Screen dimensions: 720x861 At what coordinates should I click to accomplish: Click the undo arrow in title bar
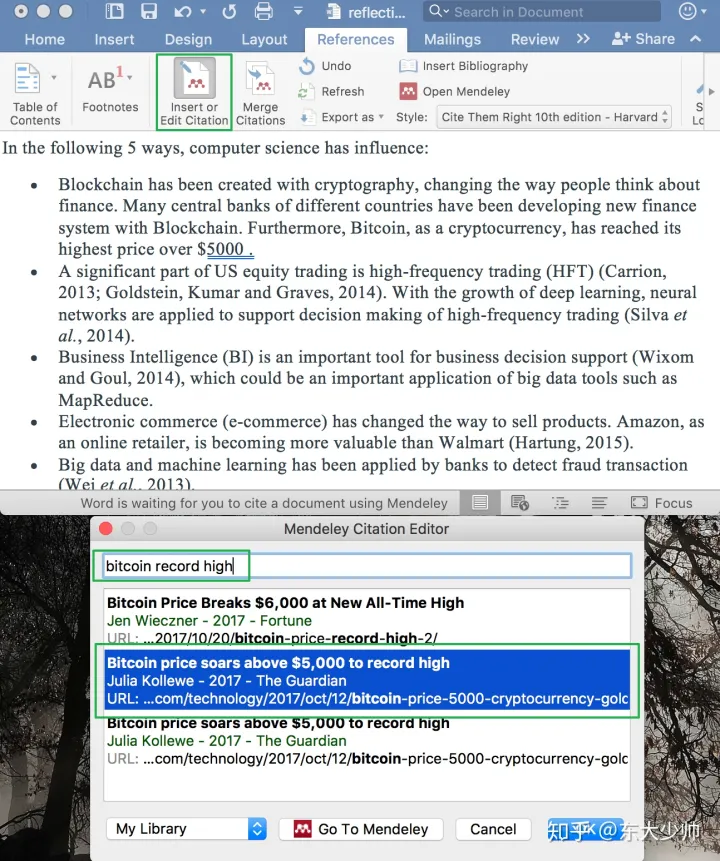point(183,12)
